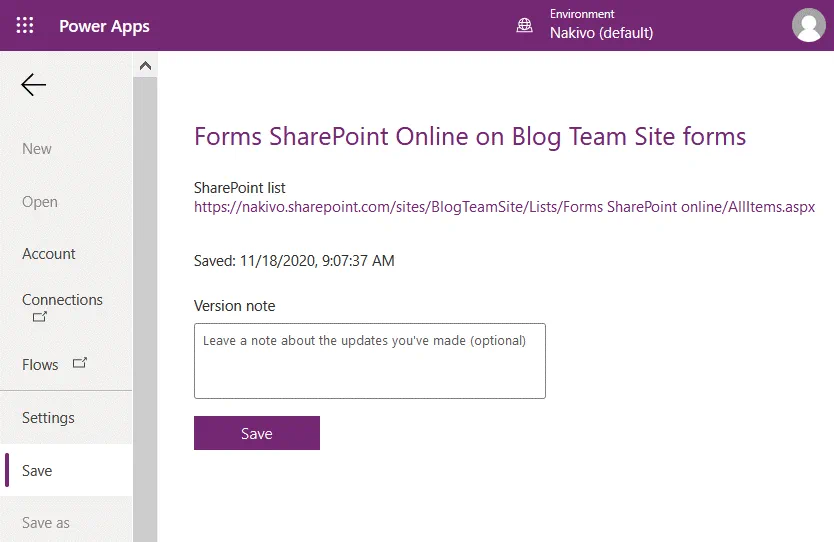
Task: Select New in the left menu
Action: click(x=37, y=149)
